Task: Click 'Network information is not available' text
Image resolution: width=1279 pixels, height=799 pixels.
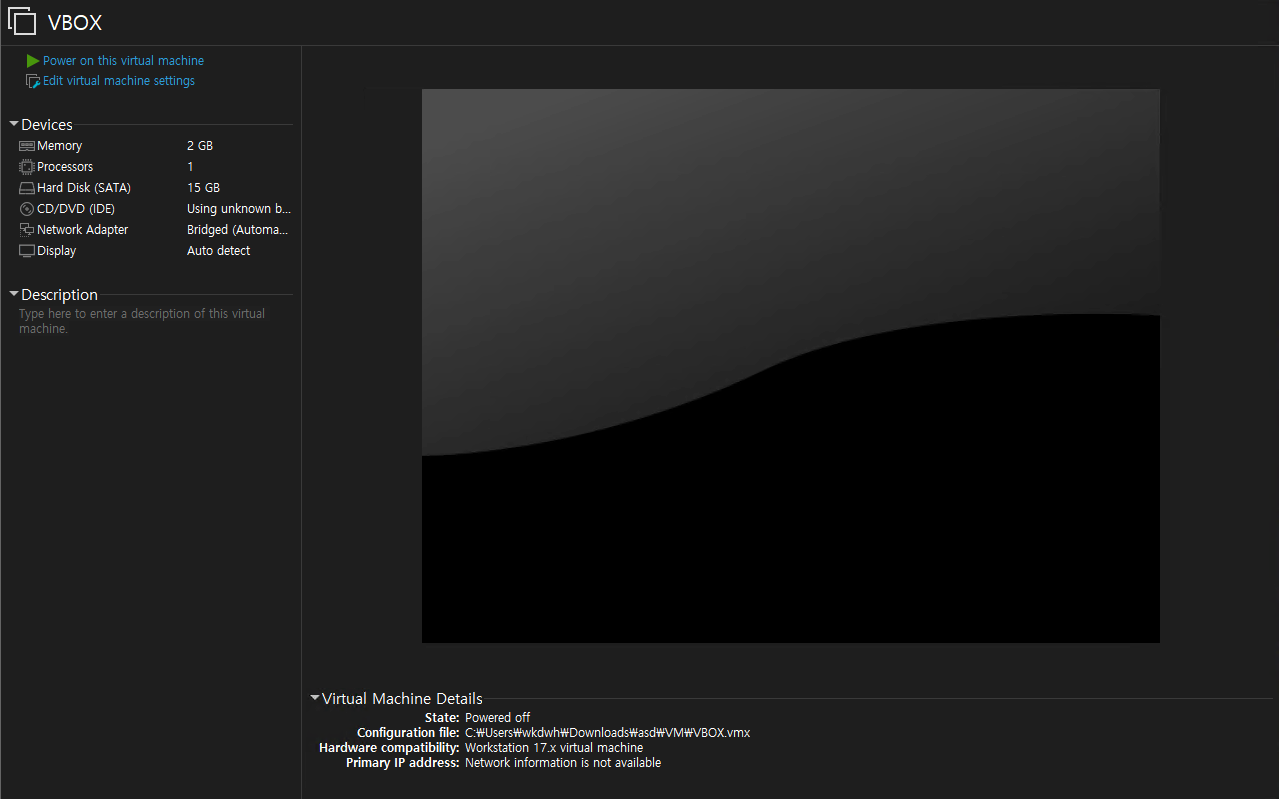Action: (x=563, y=763)
